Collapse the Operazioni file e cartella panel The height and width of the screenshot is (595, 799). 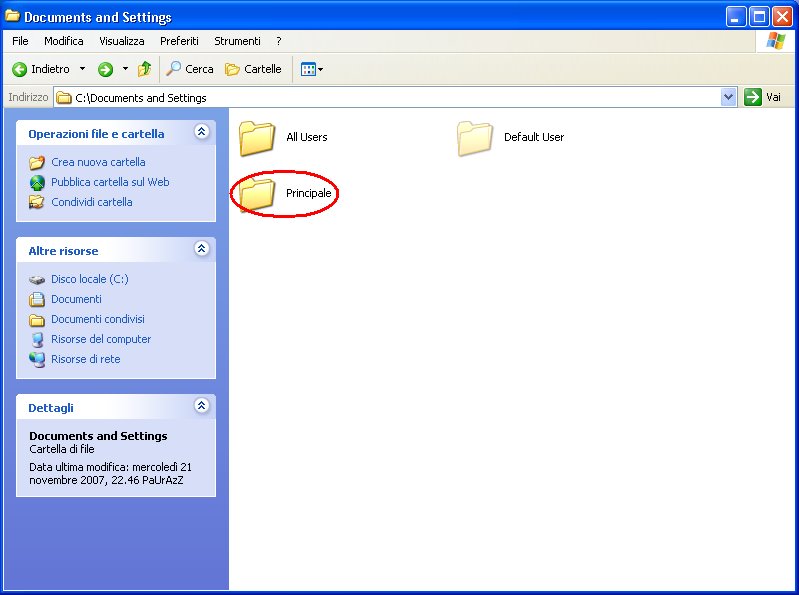202,132
